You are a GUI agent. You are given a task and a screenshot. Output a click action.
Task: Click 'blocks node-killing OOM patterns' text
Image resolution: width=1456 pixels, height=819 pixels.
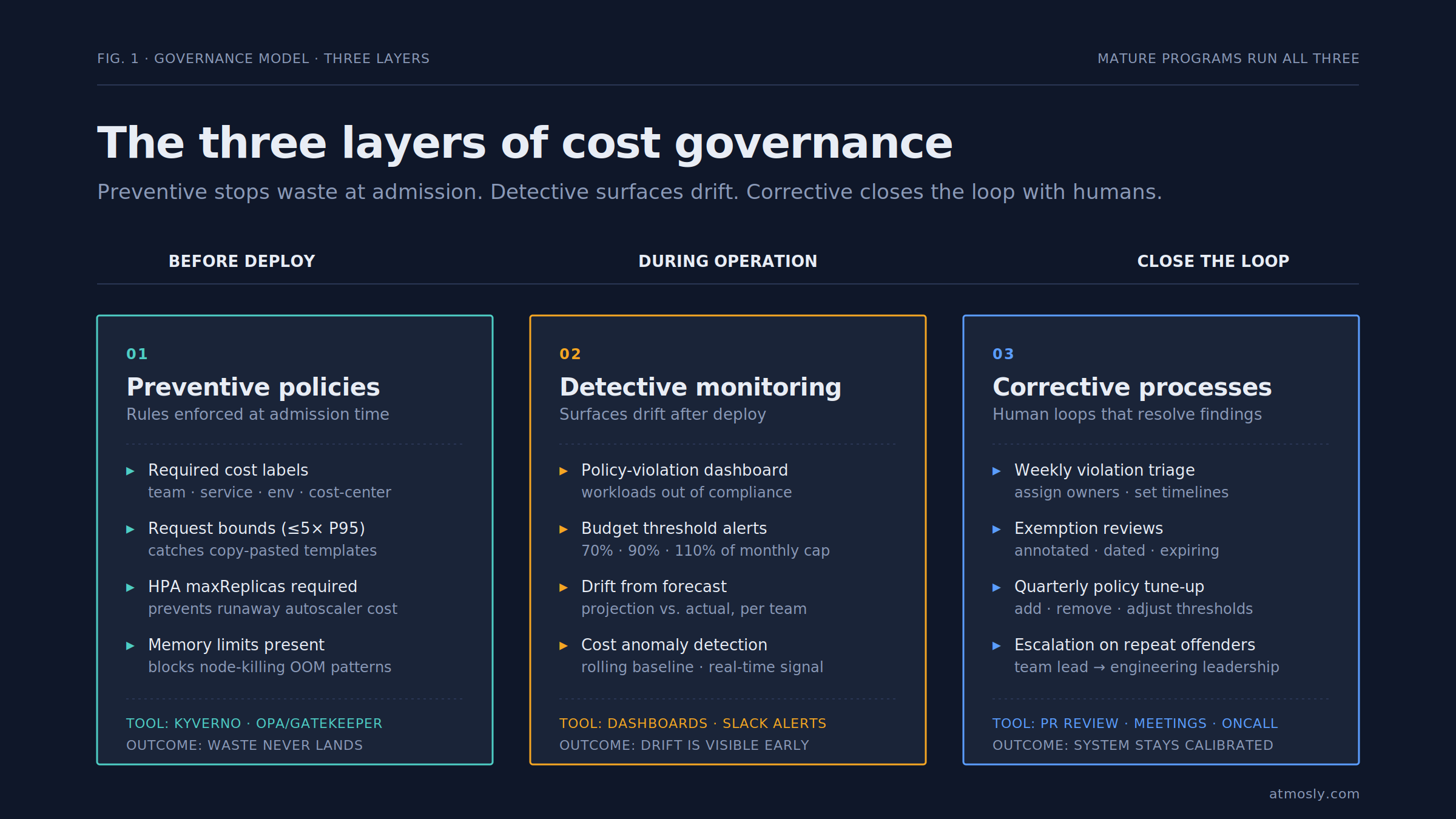coord(269,667)
